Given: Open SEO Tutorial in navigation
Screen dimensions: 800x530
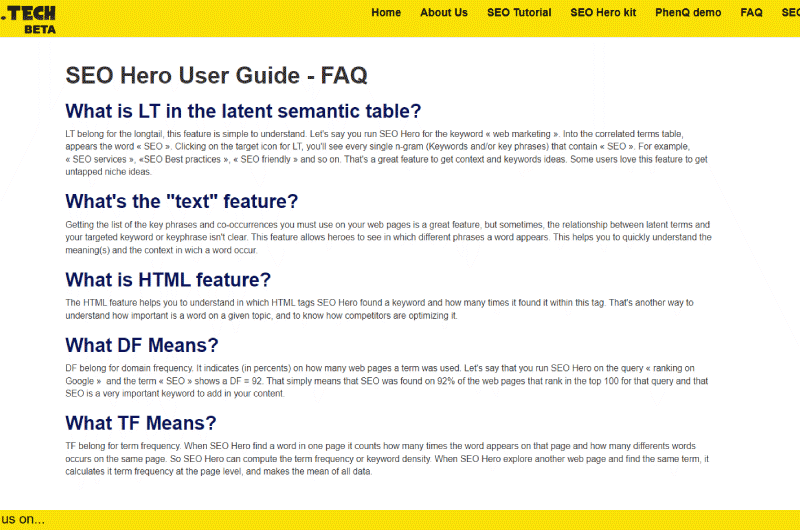Looking at the screenshot, I should pyautogui.click(x=519, y=13).
